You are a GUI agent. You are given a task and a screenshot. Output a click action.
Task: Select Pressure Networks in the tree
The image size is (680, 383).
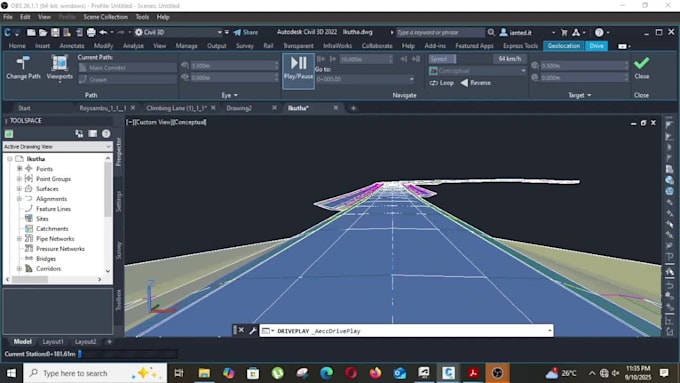(x=60, y=249)
